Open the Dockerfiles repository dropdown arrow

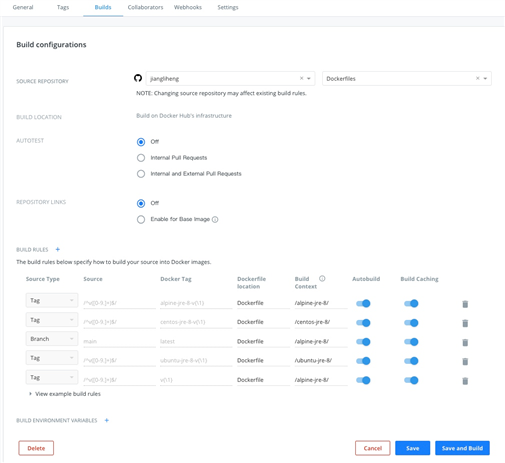tap(485, 78)
